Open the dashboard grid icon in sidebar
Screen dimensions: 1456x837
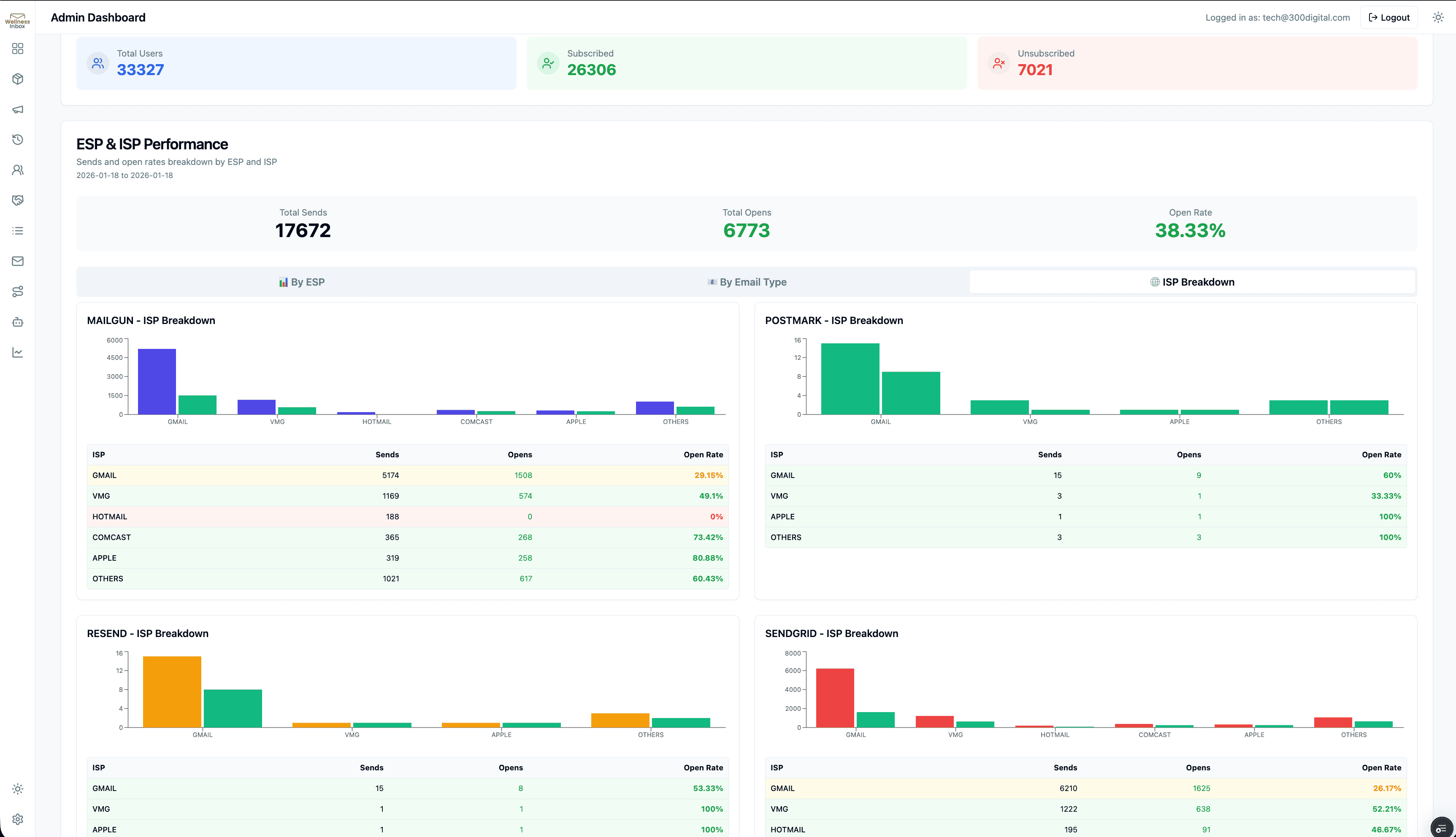point(18,49)
